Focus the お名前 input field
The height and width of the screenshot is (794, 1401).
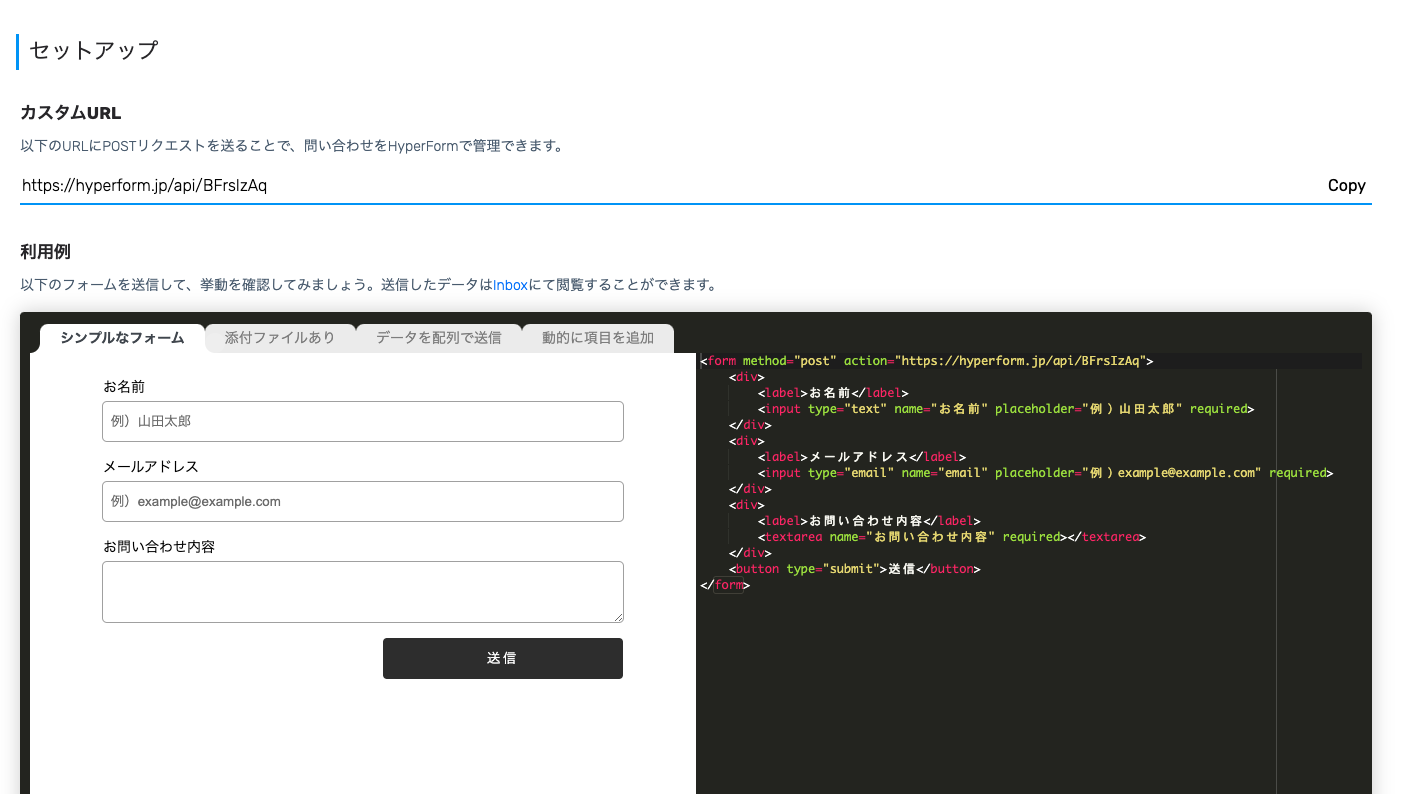pos(362,421)
